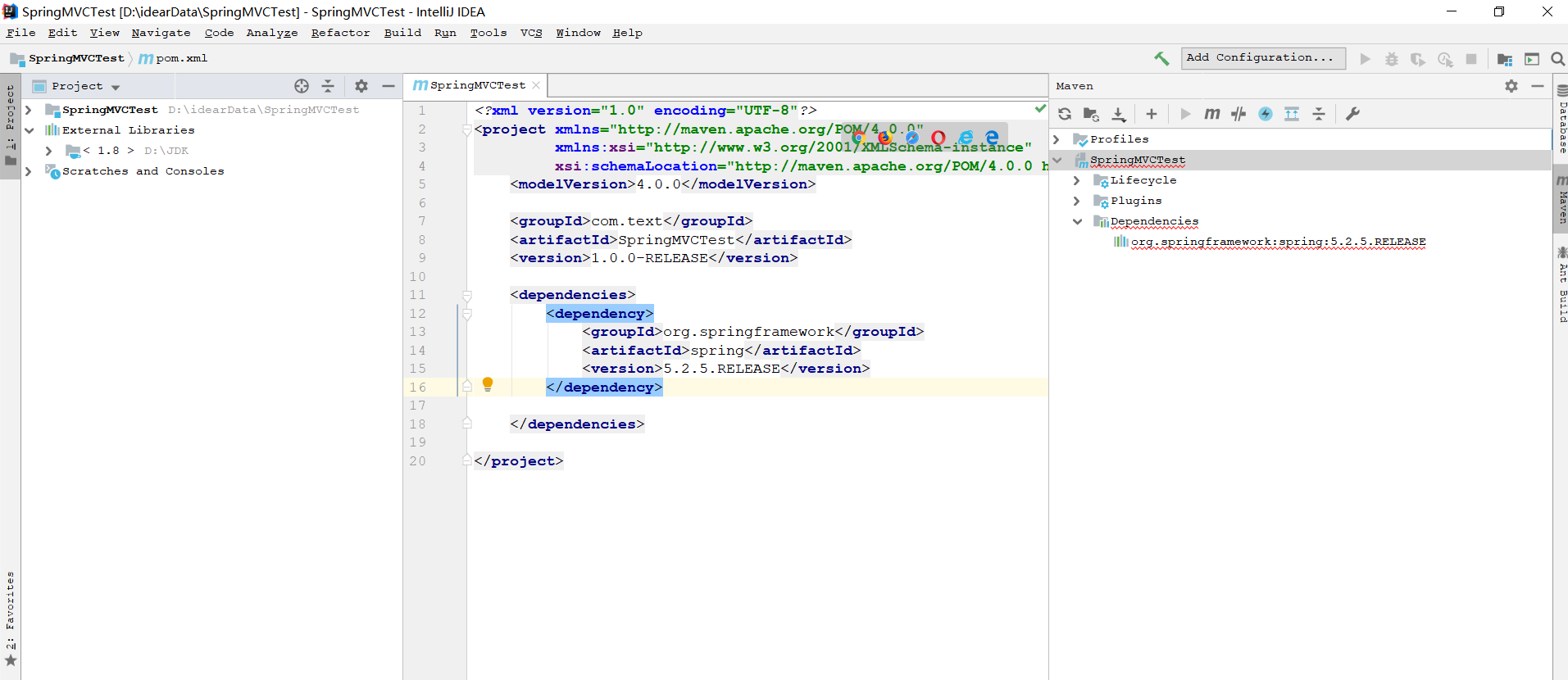Open Maven panel gear options
Image resolution: width=1568 pixels, height=680 pixels.
(x=1511, y=86)
